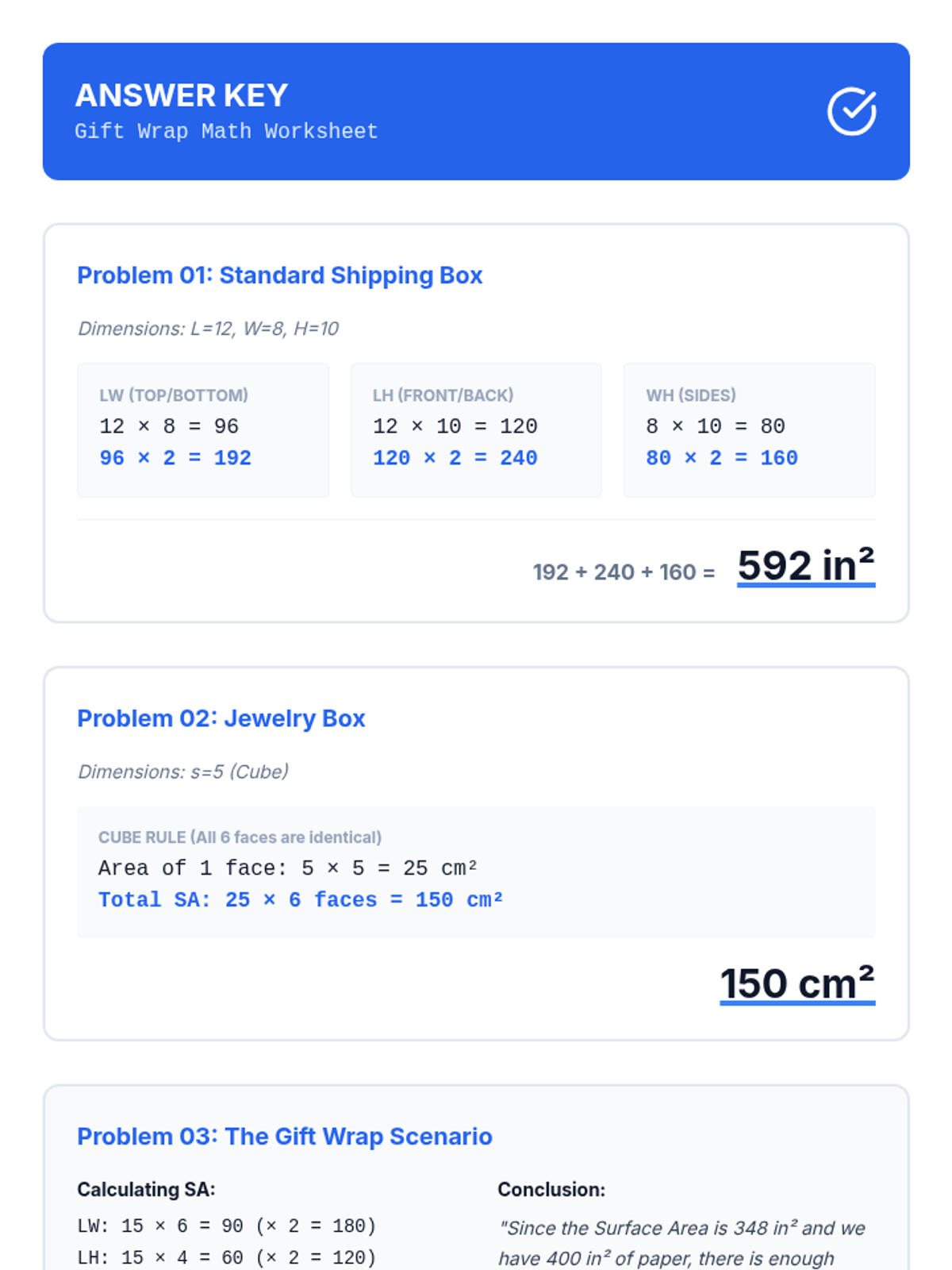952x1270 pixels.
Task: Click the Calculating SA label
Action: point(146,1190)
